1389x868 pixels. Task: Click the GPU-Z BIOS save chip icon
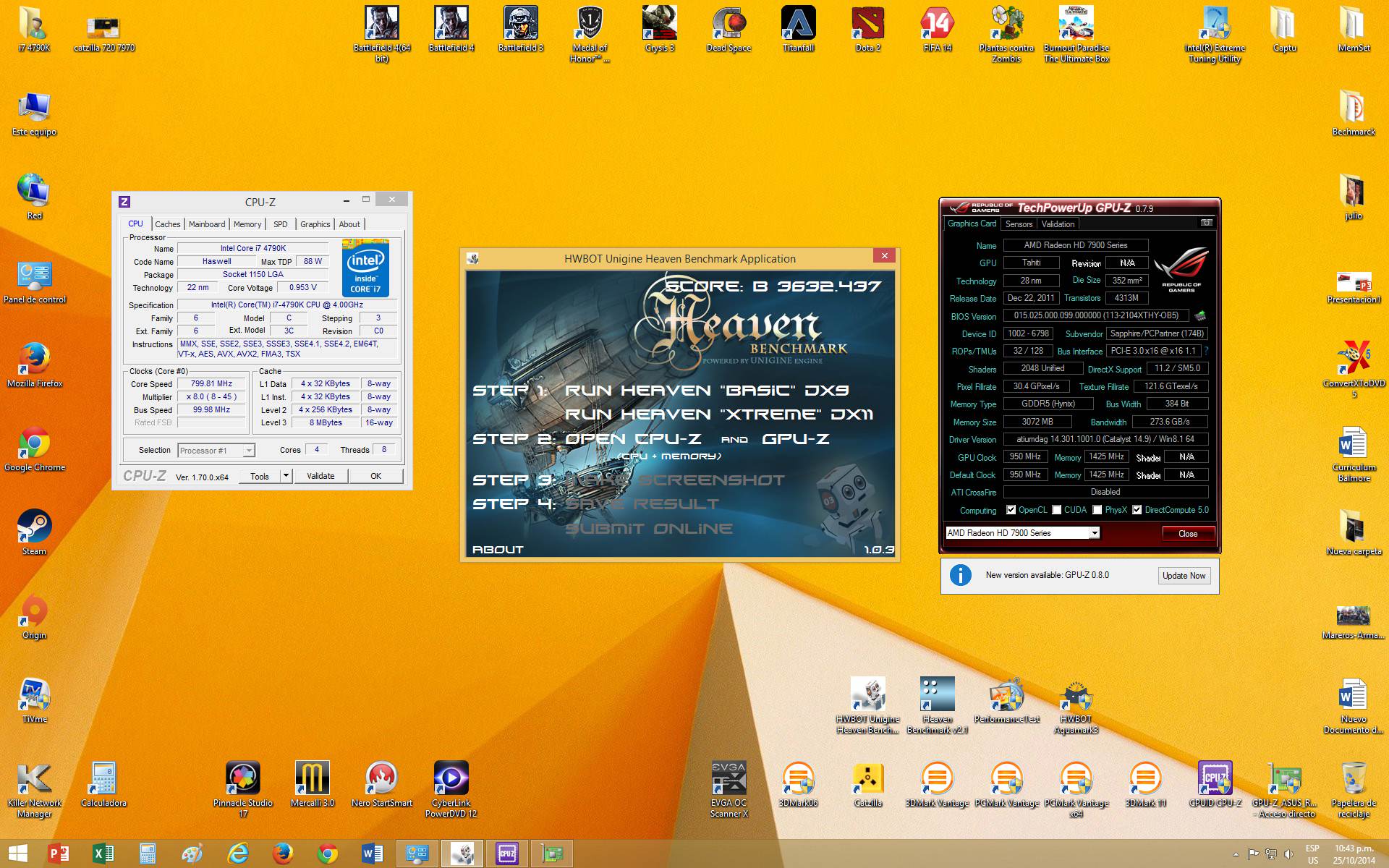[x=1200, y=316]
